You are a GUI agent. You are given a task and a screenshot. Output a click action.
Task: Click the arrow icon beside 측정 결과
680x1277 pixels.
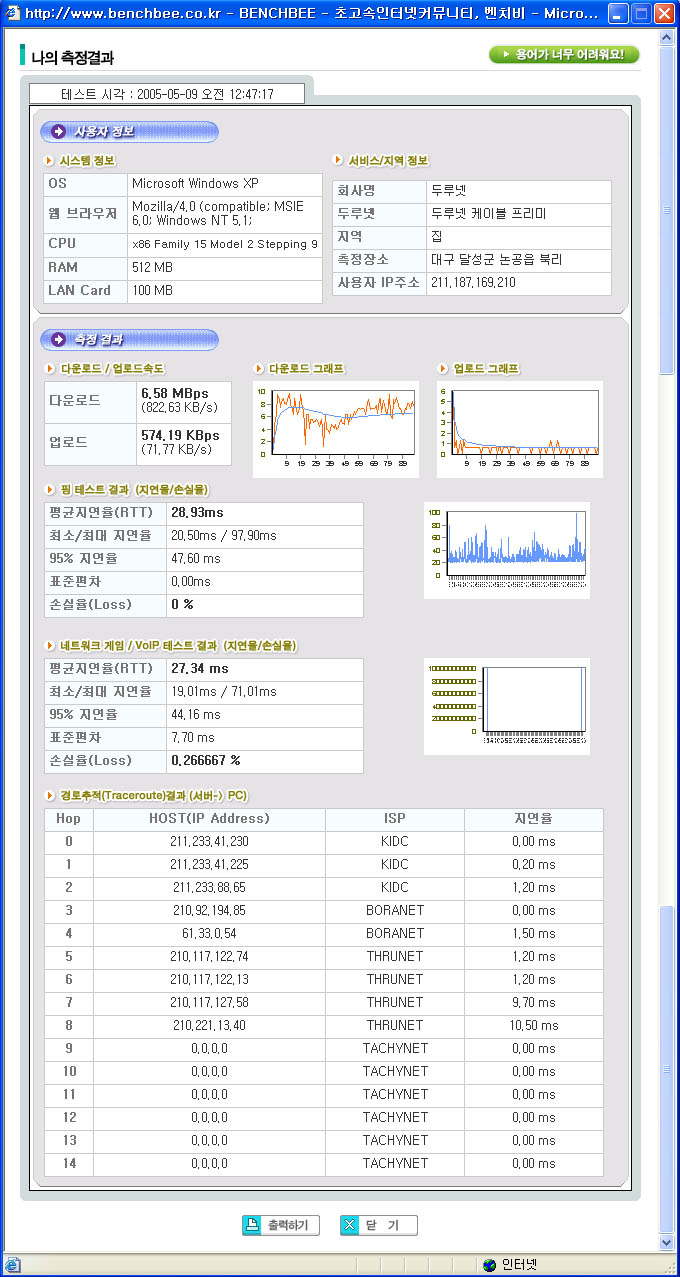click(58, 340)
